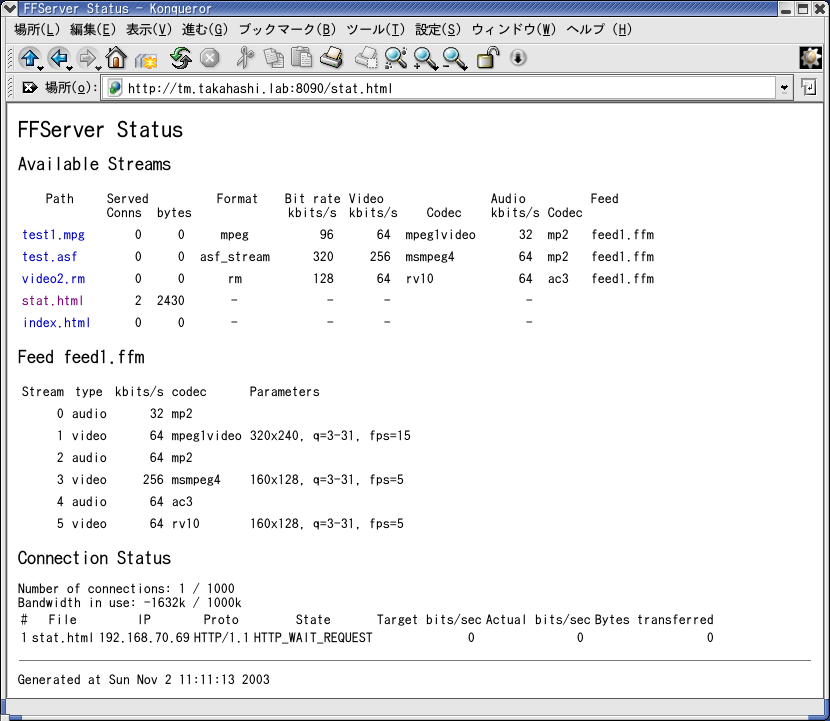Open the index.html link
Screen dimensions: 830x721
click(56, 323)
